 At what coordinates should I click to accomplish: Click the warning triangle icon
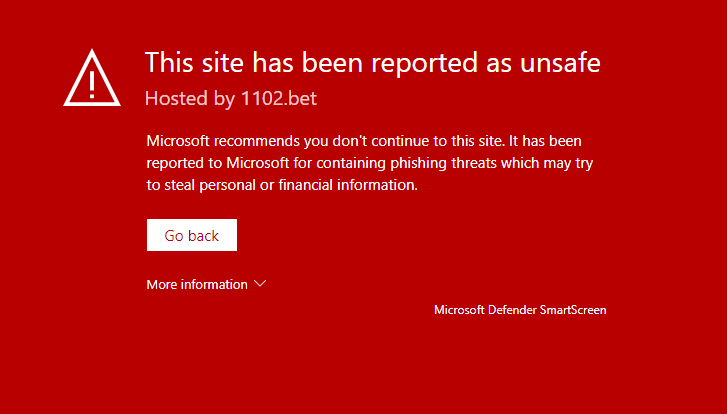pyautogui.click(x=92, y=77)
